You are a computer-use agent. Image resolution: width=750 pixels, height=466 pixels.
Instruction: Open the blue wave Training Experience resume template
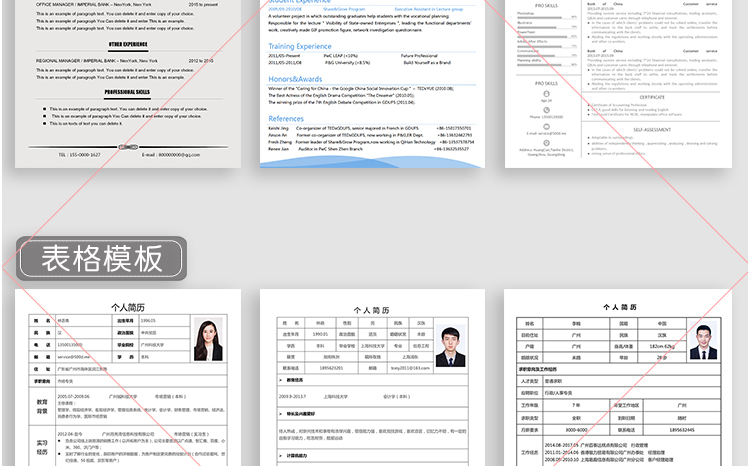click(372, 84)
